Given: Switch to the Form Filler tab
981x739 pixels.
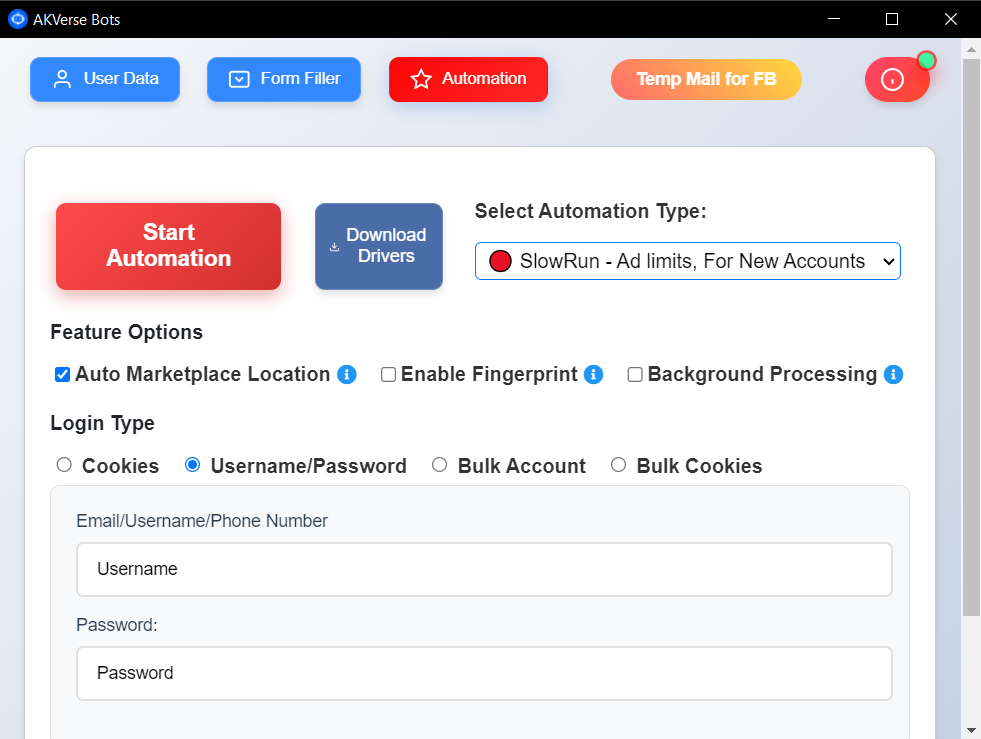Looking at the screenshot, I should point(284,79).
